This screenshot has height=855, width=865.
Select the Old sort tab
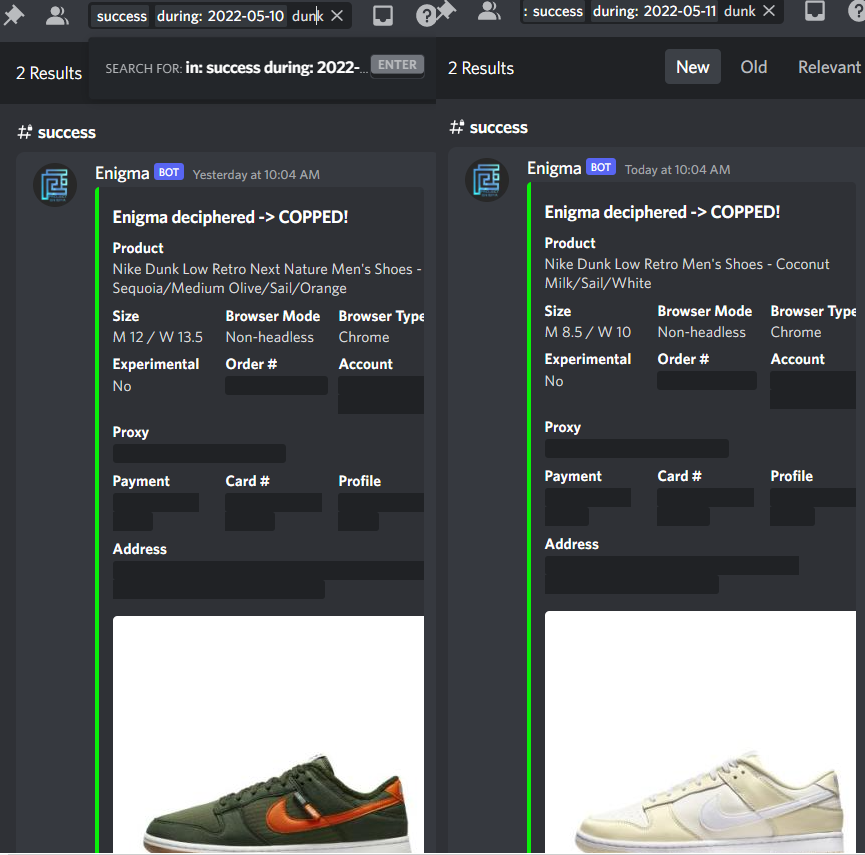[x=754, y=67]
